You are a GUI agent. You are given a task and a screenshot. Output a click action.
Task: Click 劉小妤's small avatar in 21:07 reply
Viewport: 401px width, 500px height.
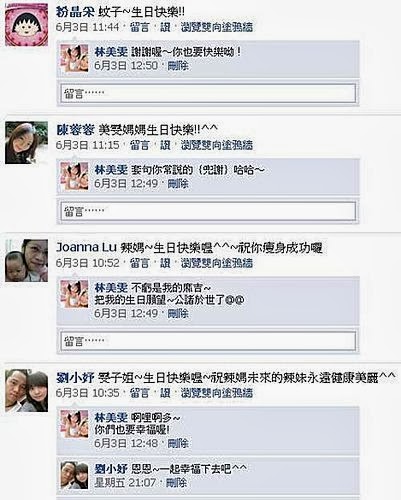tap(75, 475)
